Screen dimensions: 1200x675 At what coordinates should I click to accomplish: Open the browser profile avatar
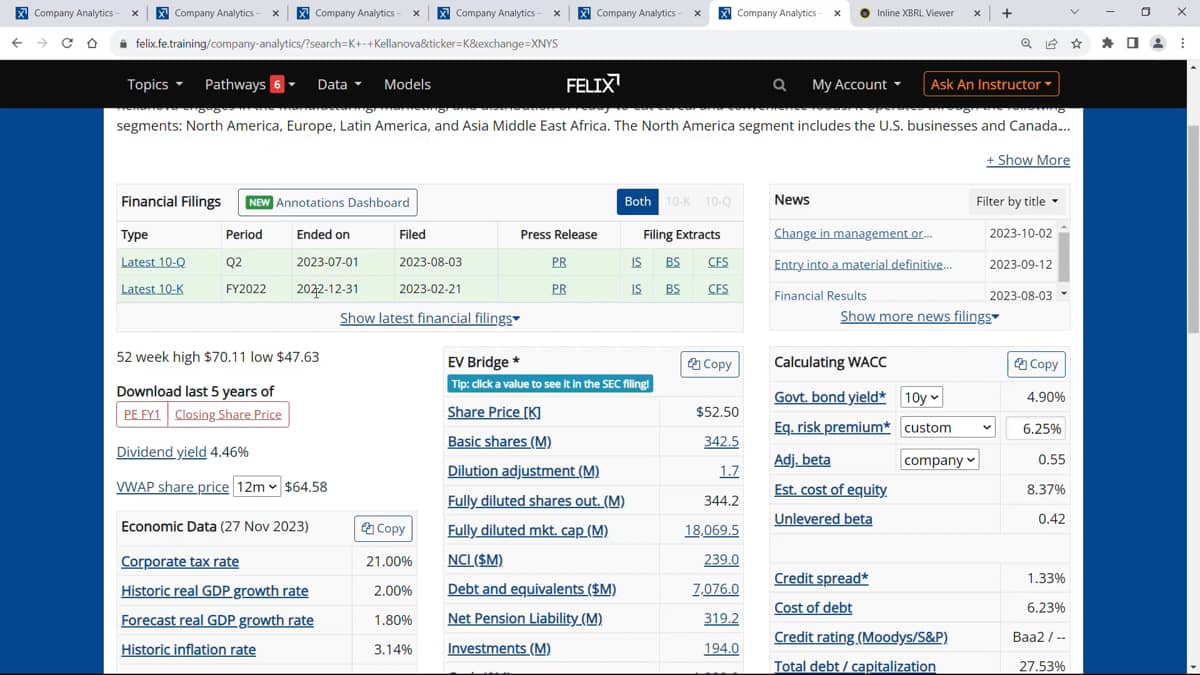(x=1158, y=43)
